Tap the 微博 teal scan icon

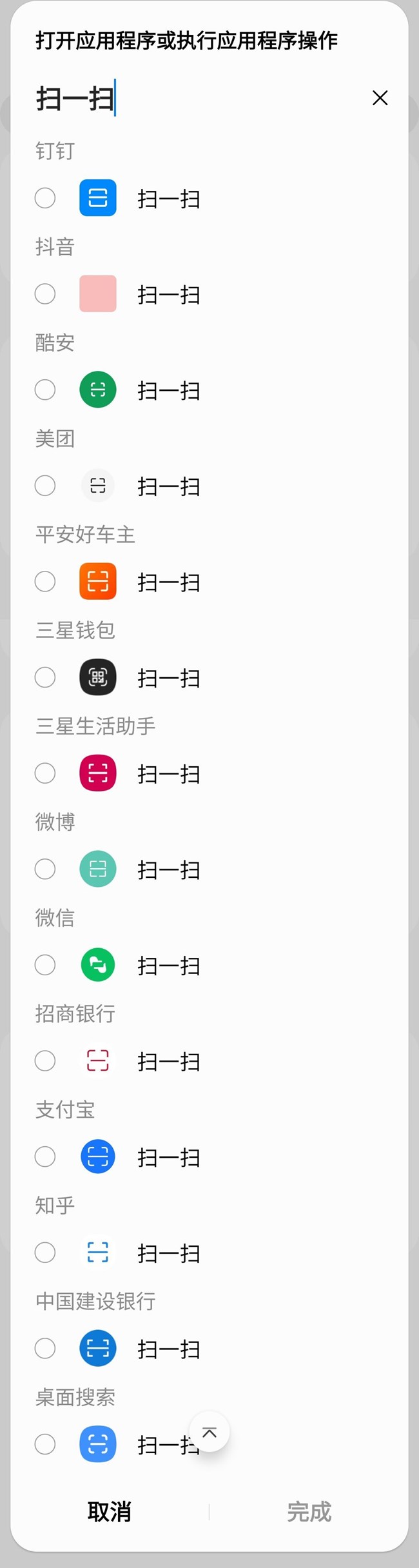point(98,869)
